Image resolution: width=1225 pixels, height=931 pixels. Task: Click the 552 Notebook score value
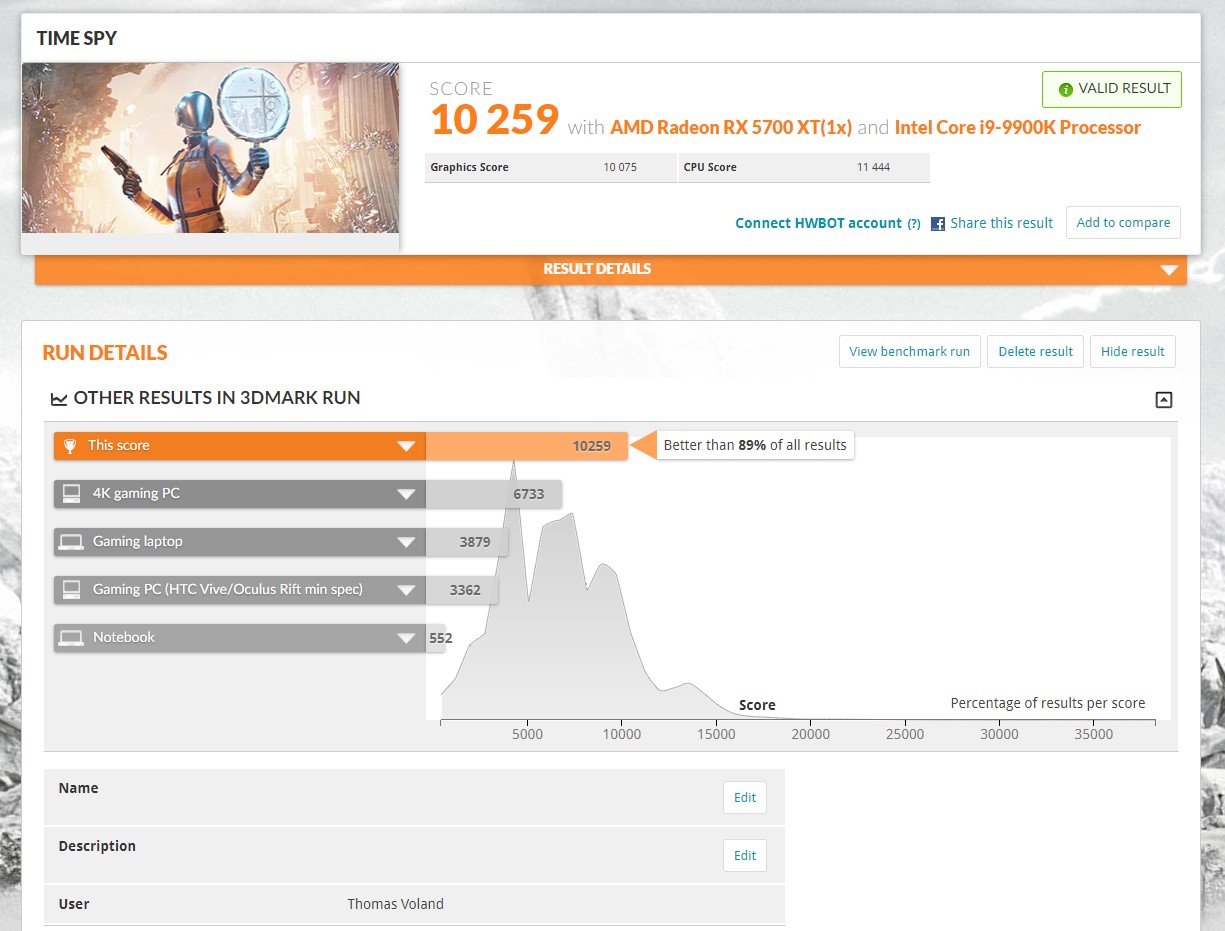tap(441, 638)
